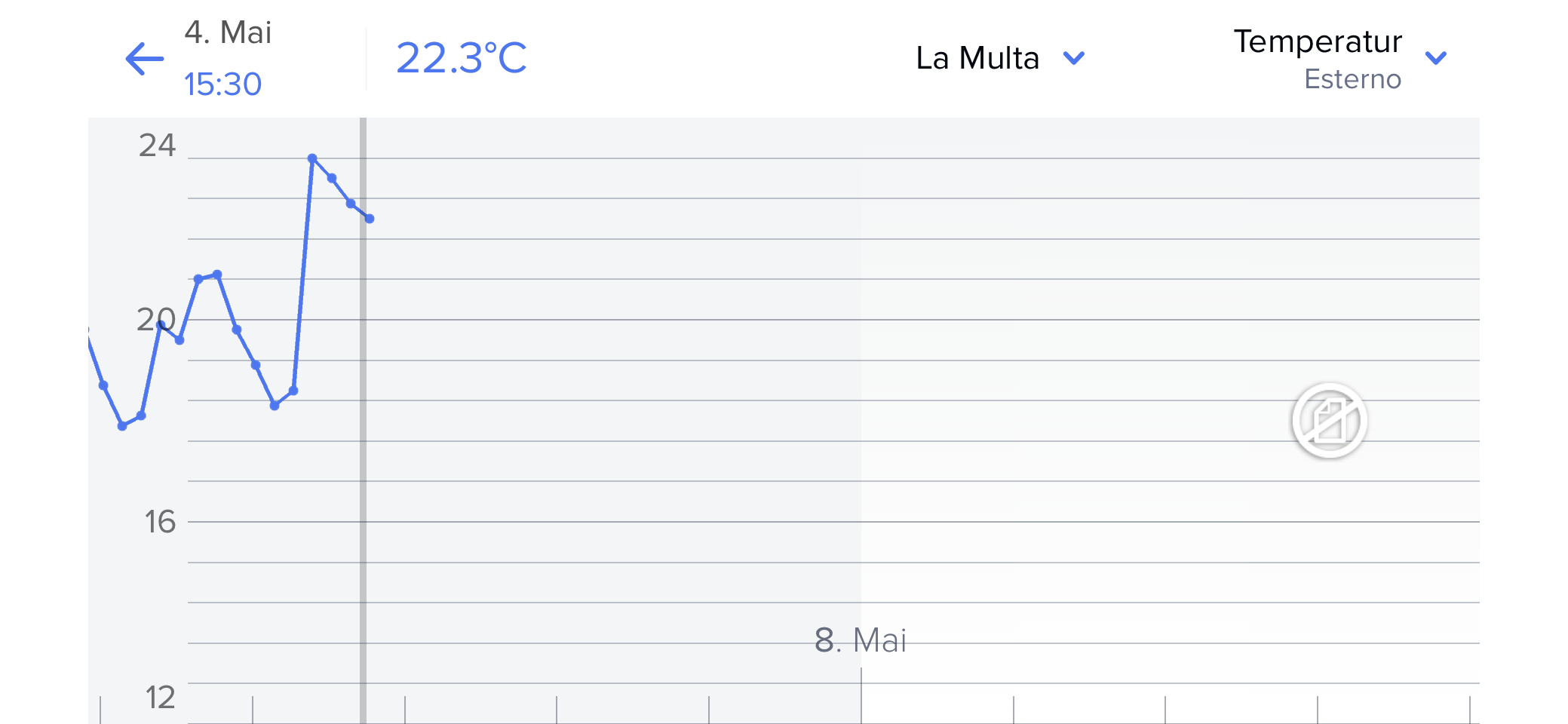Open the chevron next to Temperatur
This screenshot has height=724, width=1568.
pyautogui.click(x=1435, y=58)
